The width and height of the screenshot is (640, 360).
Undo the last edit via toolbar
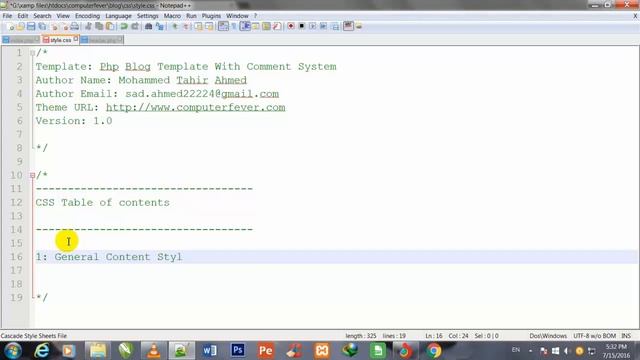(124, 26)
